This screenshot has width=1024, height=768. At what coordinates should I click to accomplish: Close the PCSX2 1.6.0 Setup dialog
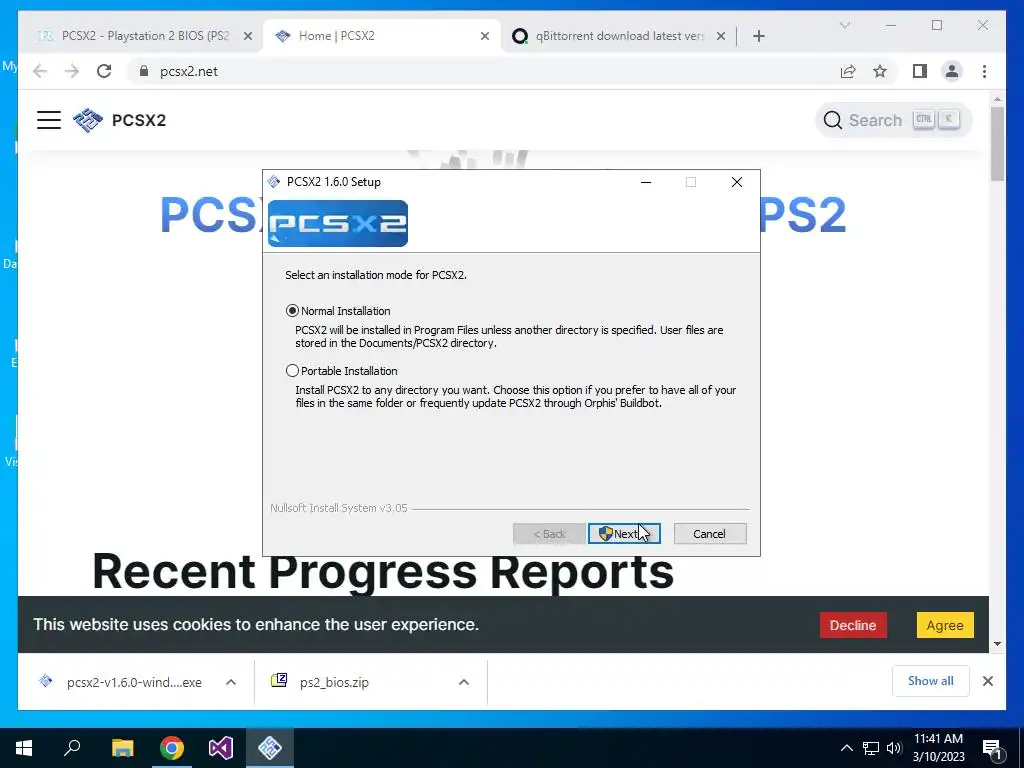[x=737, y=182]
